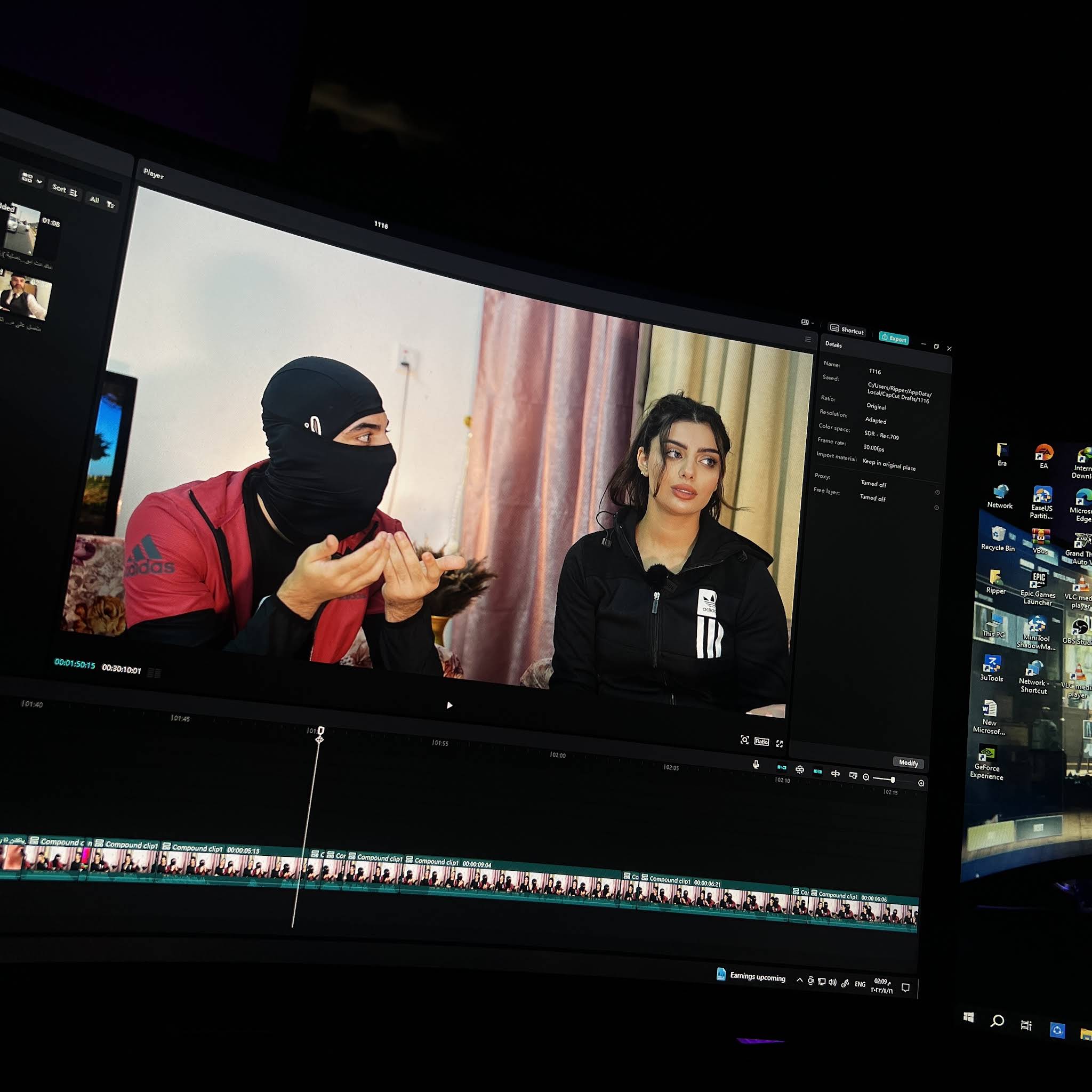This screenshot has height=1092, width=1092.
Task: Toggle the main track magnet
Action: point(782,768)
